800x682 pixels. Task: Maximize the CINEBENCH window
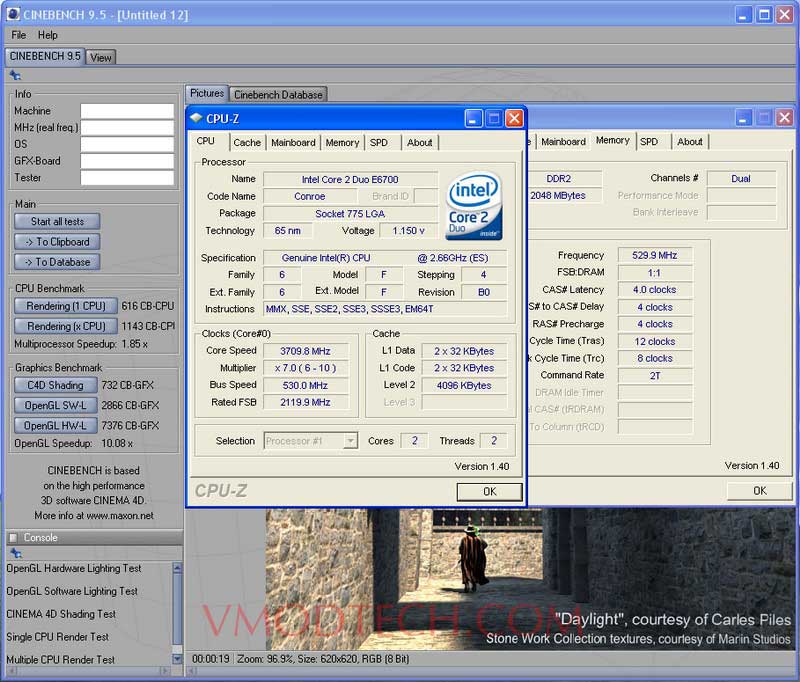pyautogui.click(x=764, y=15)
